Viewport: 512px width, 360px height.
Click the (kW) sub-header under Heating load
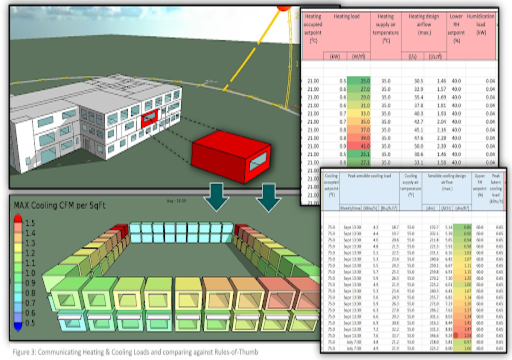335,56
